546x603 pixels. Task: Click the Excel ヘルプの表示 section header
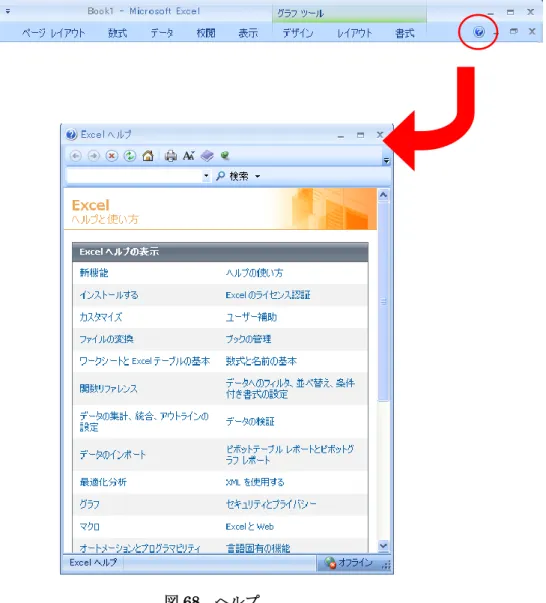[220, 252]
